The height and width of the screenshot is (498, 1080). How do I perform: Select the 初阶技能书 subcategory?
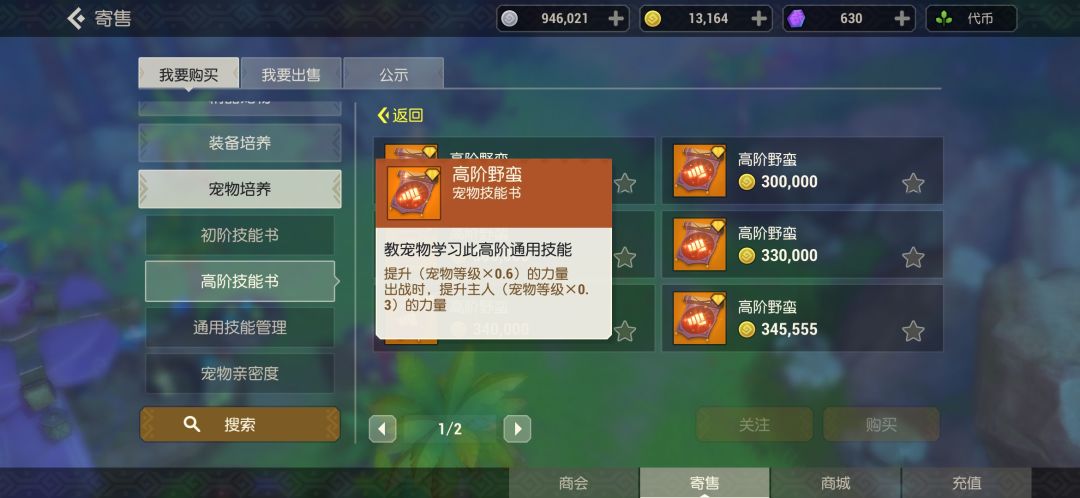coord(240,236)
